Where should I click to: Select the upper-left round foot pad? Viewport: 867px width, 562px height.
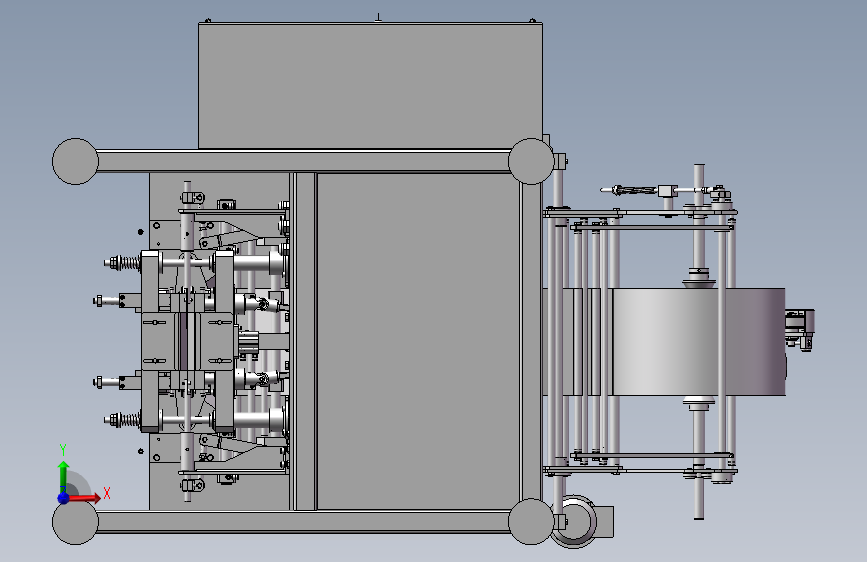[75, 162]
